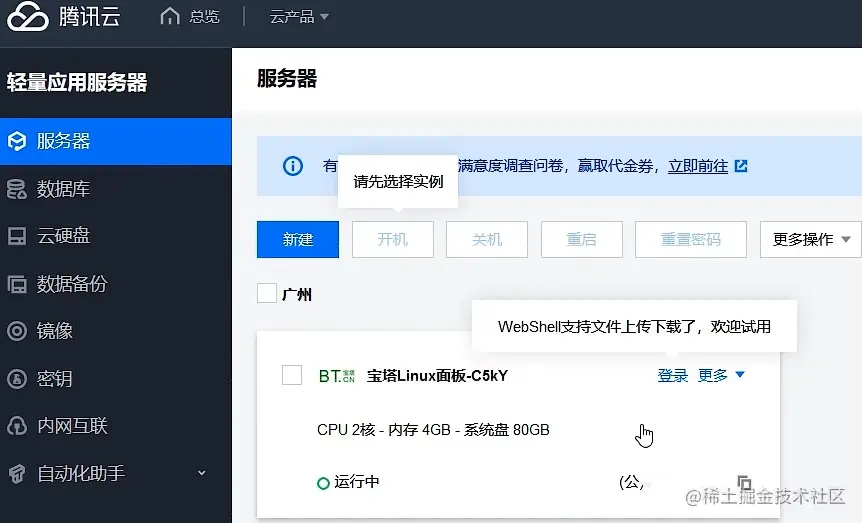The width and height of the screenshot is (862, 523).
Task: Copy the IP with the copy icon
Action: point(744,483)
